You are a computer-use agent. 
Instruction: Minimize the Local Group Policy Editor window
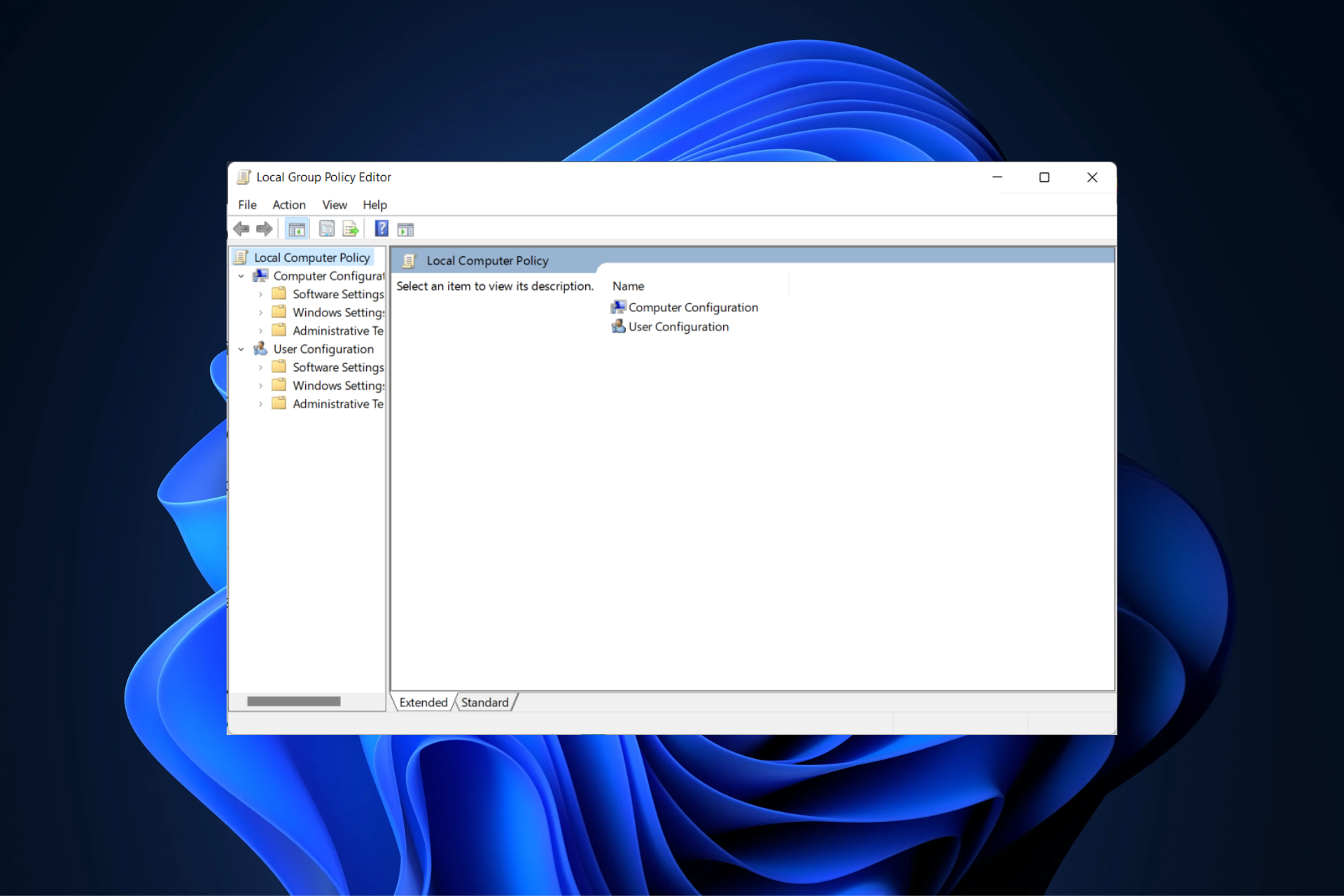click(997, 177)
